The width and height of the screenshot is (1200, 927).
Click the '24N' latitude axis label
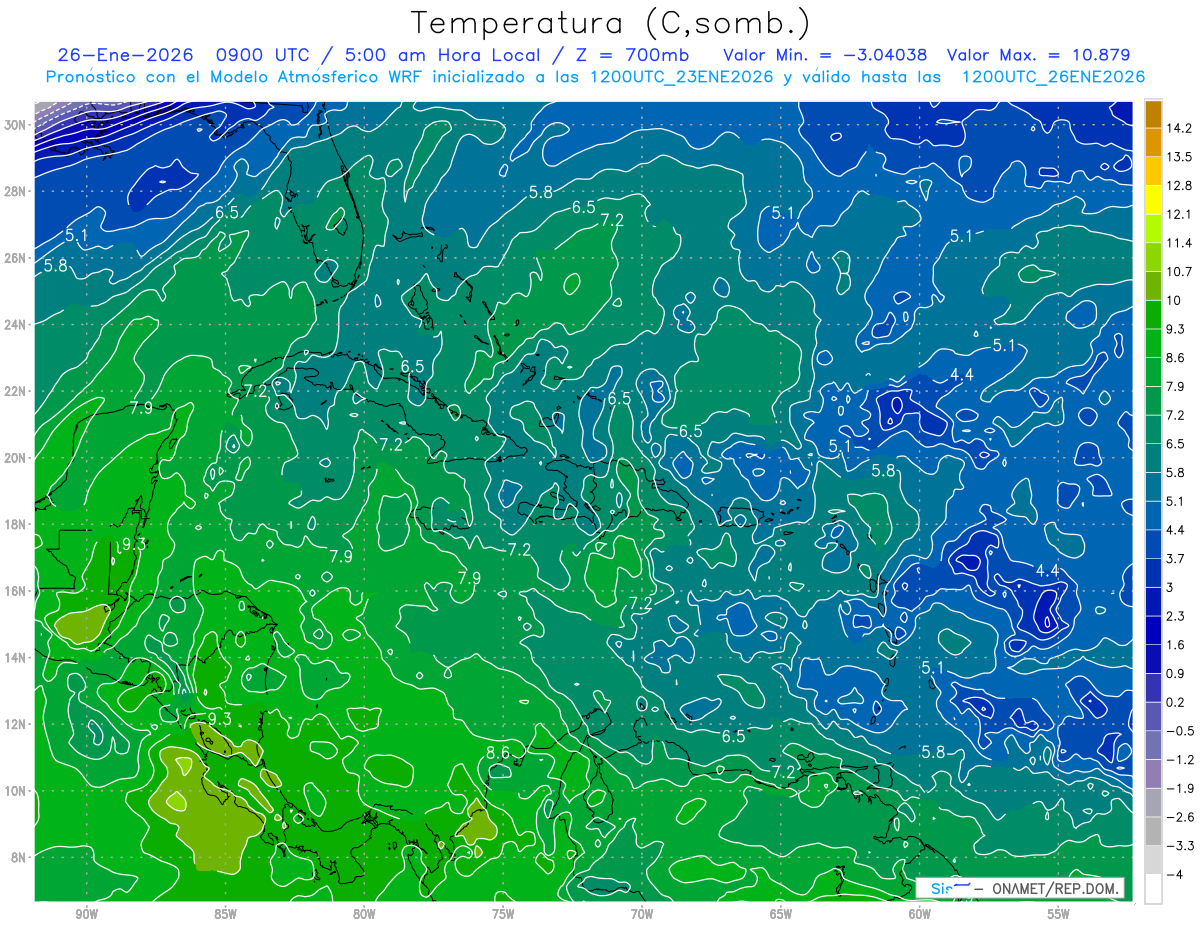[15, 324]
